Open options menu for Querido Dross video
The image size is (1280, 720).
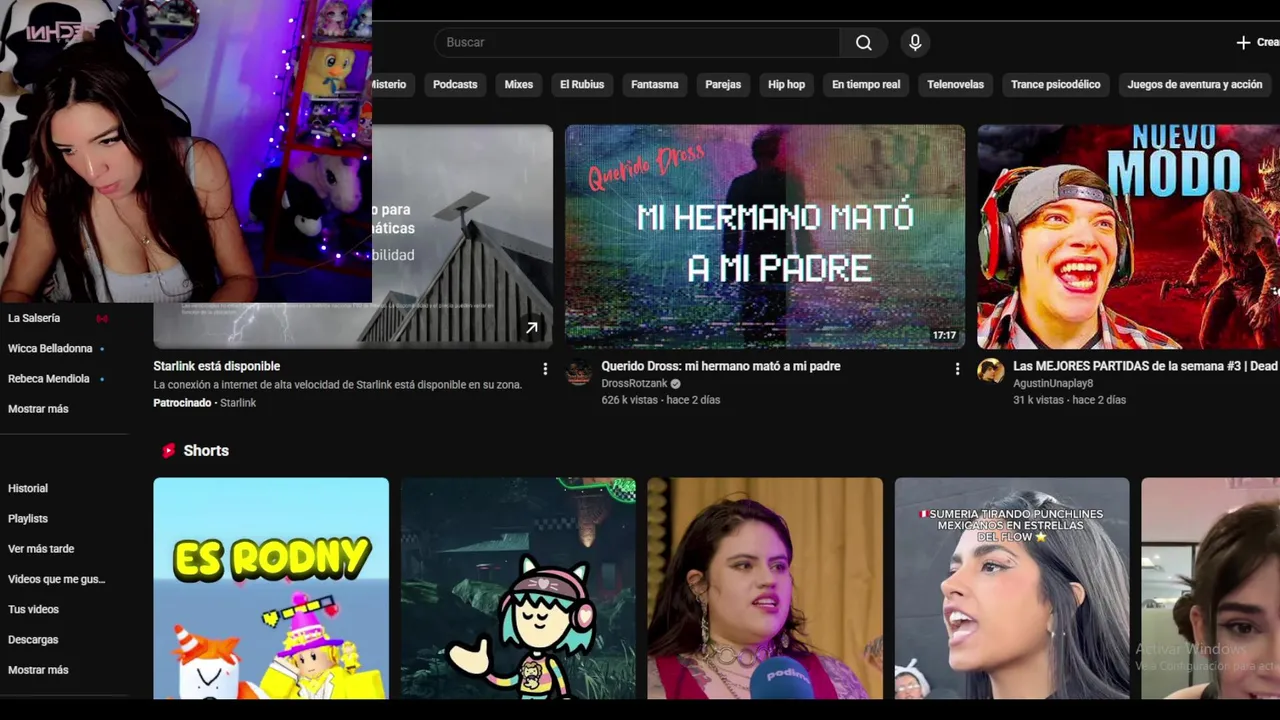click(x=957, y=369)
